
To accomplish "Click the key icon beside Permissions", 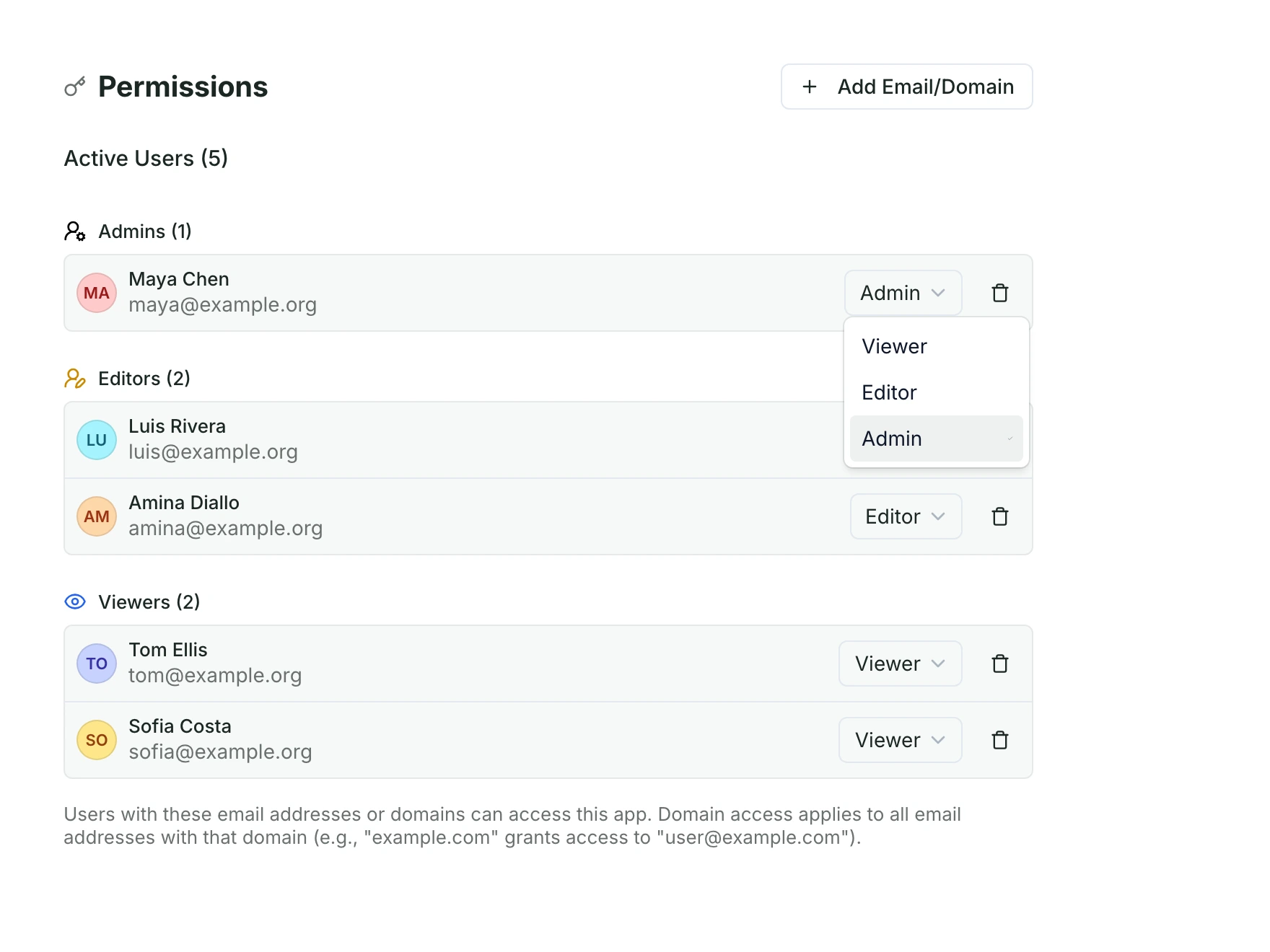I will (x=75, y=87).
